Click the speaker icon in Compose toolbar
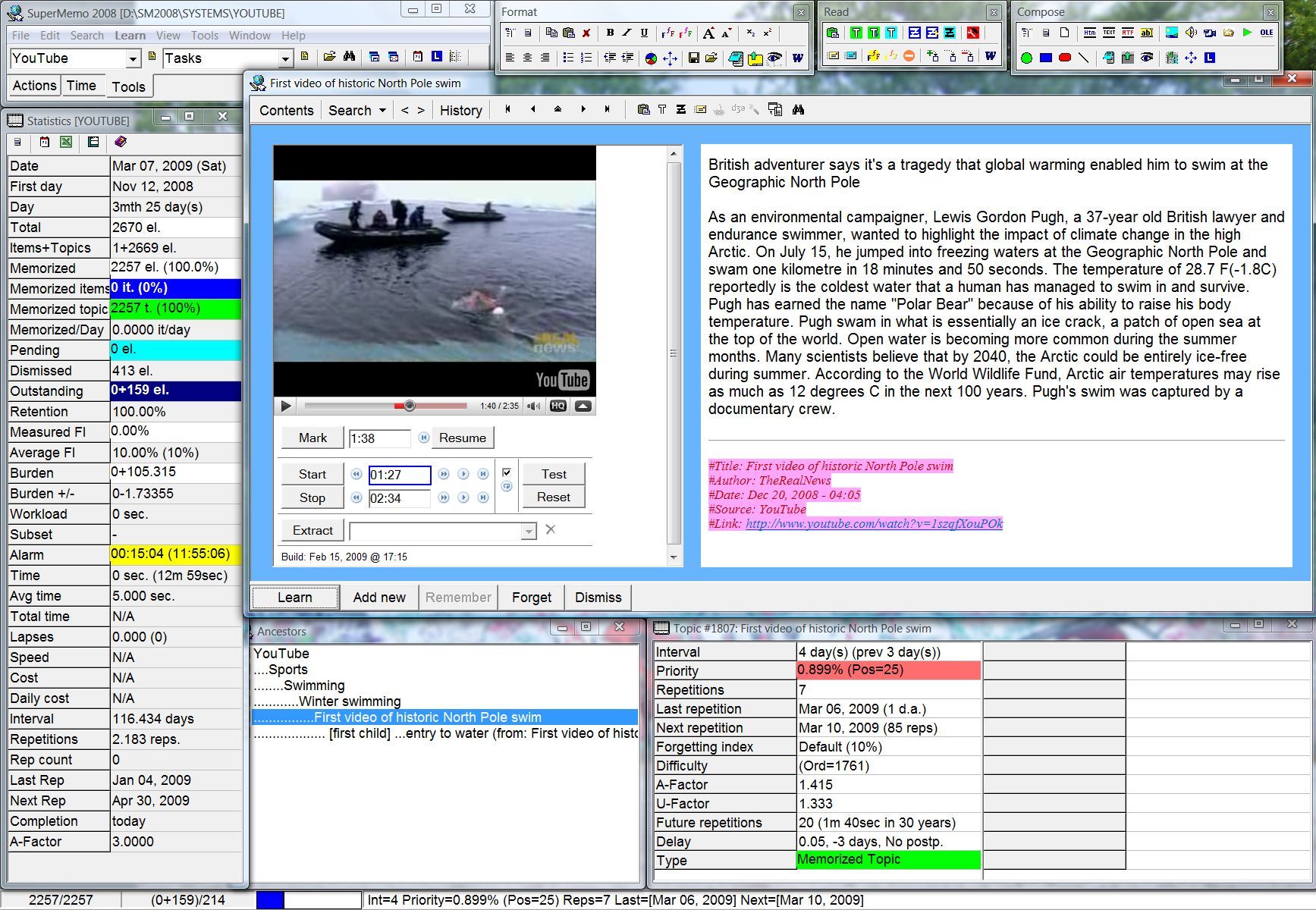 click(x=1191, y=33)
